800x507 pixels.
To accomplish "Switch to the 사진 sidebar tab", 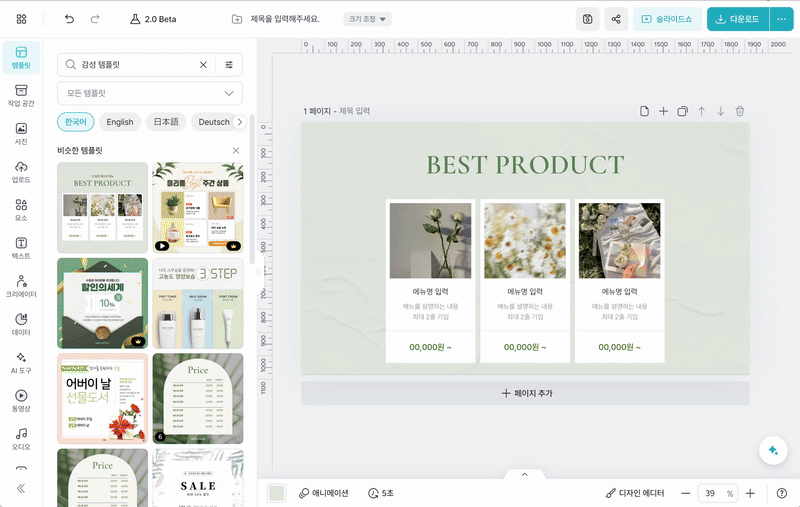I will 21,133.
